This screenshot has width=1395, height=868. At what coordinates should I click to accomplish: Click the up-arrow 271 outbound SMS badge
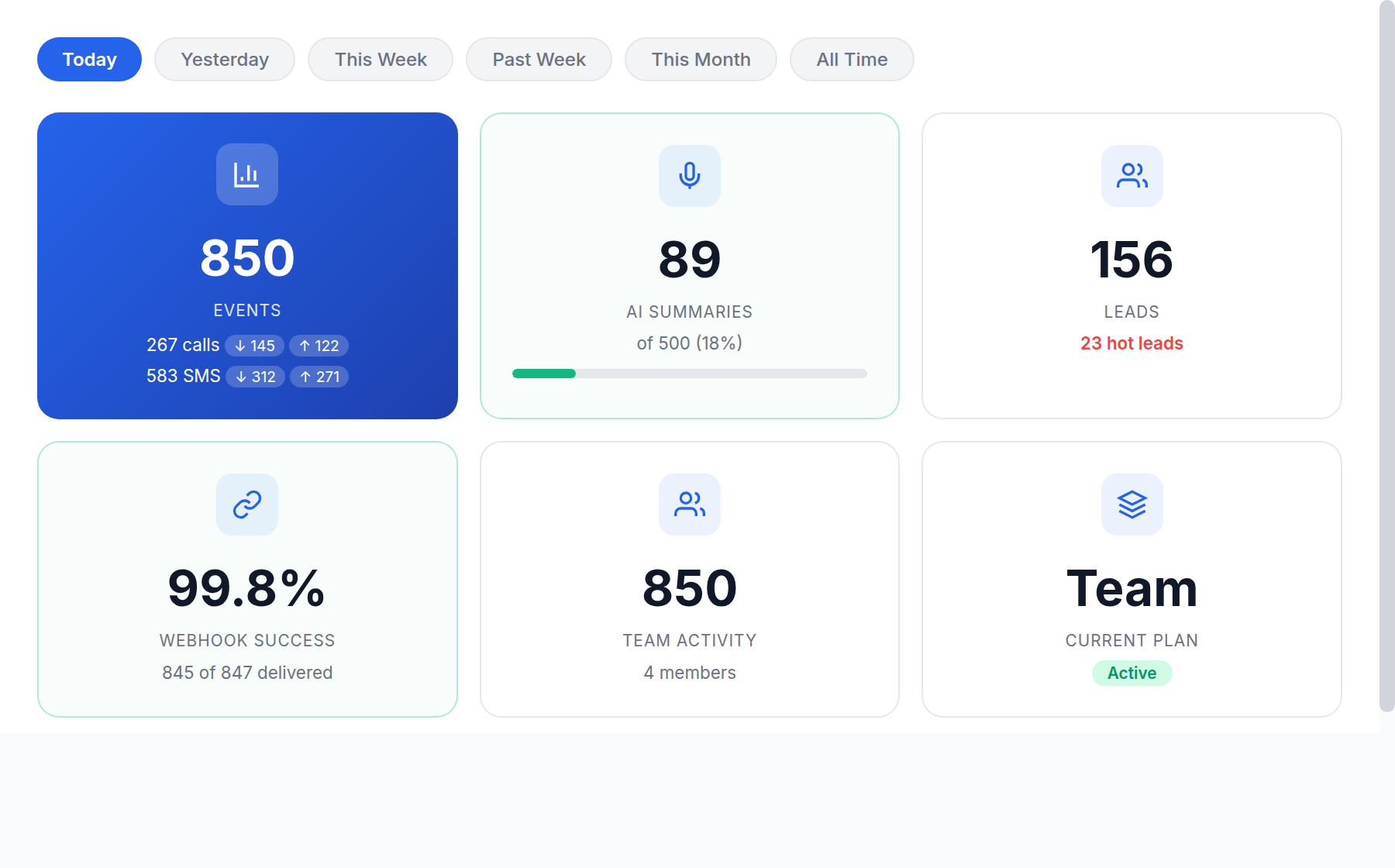[x=319, y=377]
